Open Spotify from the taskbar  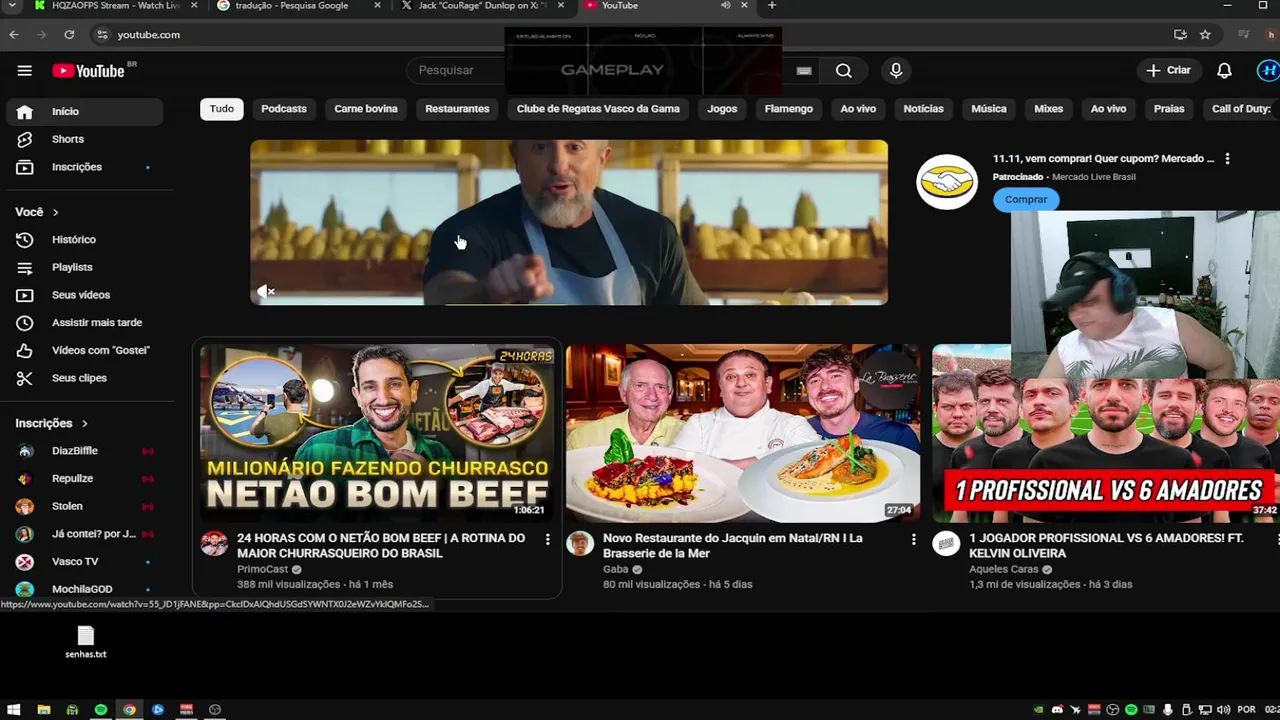tap(101, 710)
